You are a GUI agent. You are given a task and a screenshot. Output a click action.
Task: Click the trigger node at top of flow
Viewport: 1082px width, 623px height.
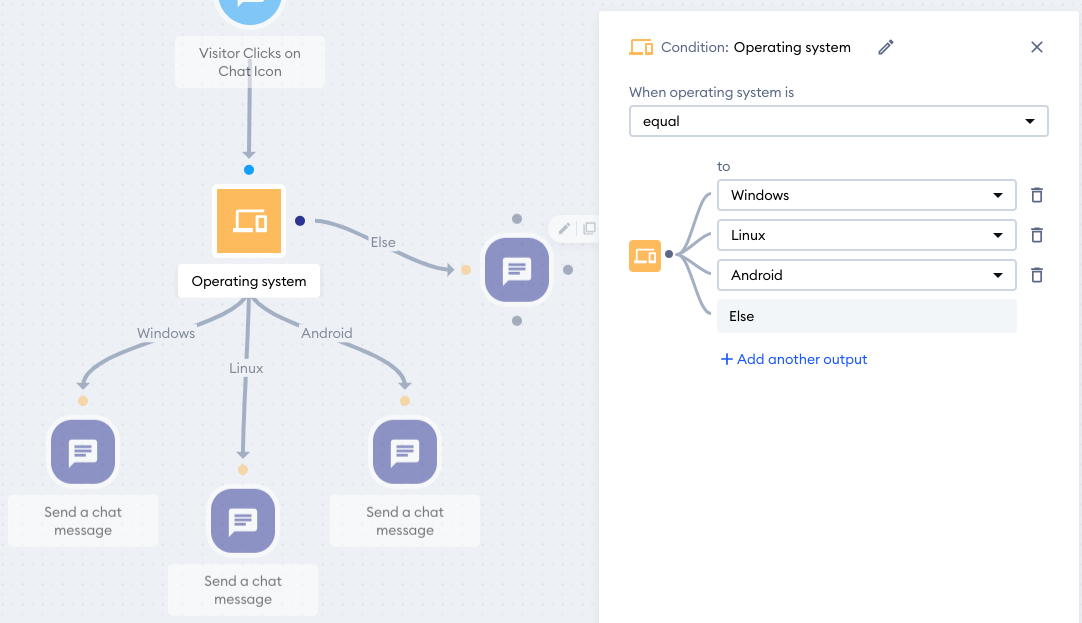pos(249,8)
